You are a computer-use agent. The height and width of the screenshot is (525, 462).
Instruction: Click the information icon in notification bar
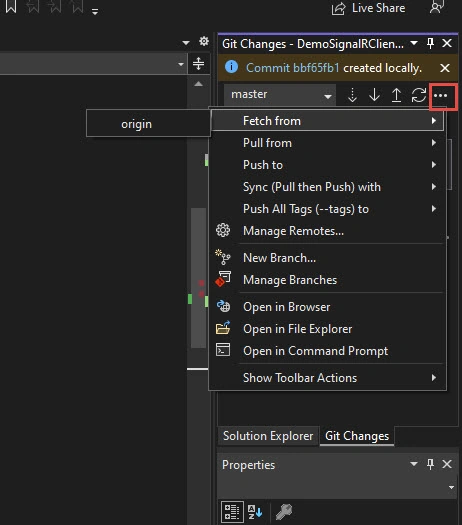231,67
